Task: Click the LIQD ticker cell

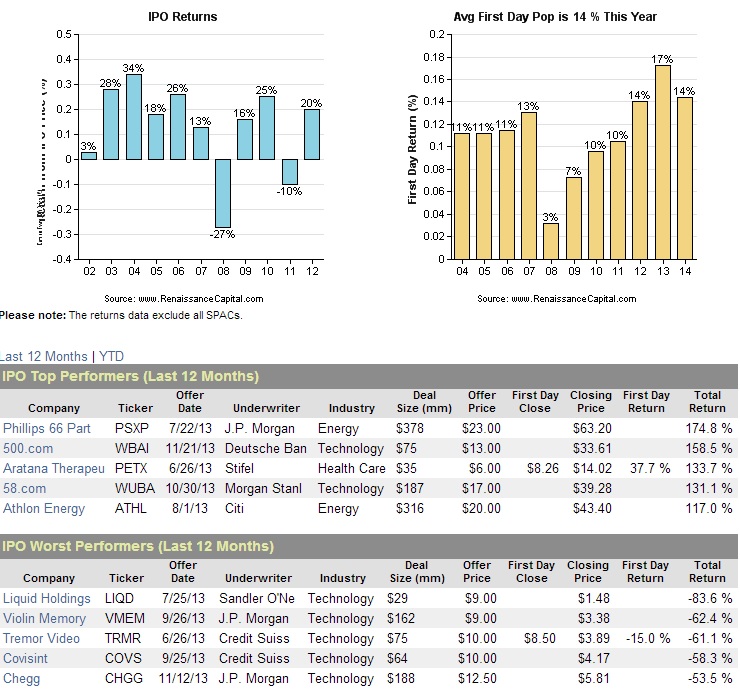Action: pos(119,598)
